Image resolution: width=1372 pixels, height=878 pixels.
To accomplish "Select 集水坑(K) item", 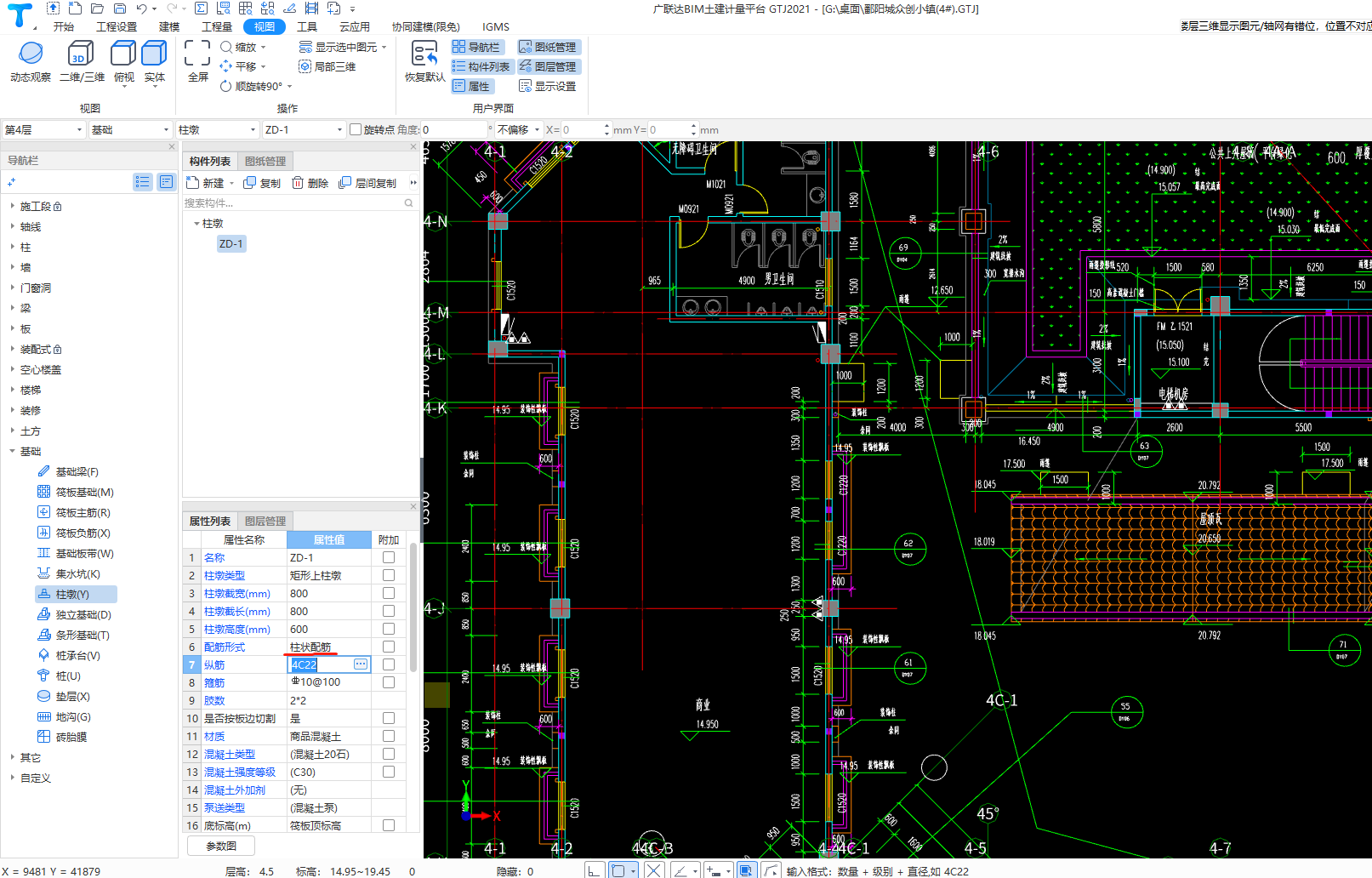I will pyautogui.click(x=69, y=573).
